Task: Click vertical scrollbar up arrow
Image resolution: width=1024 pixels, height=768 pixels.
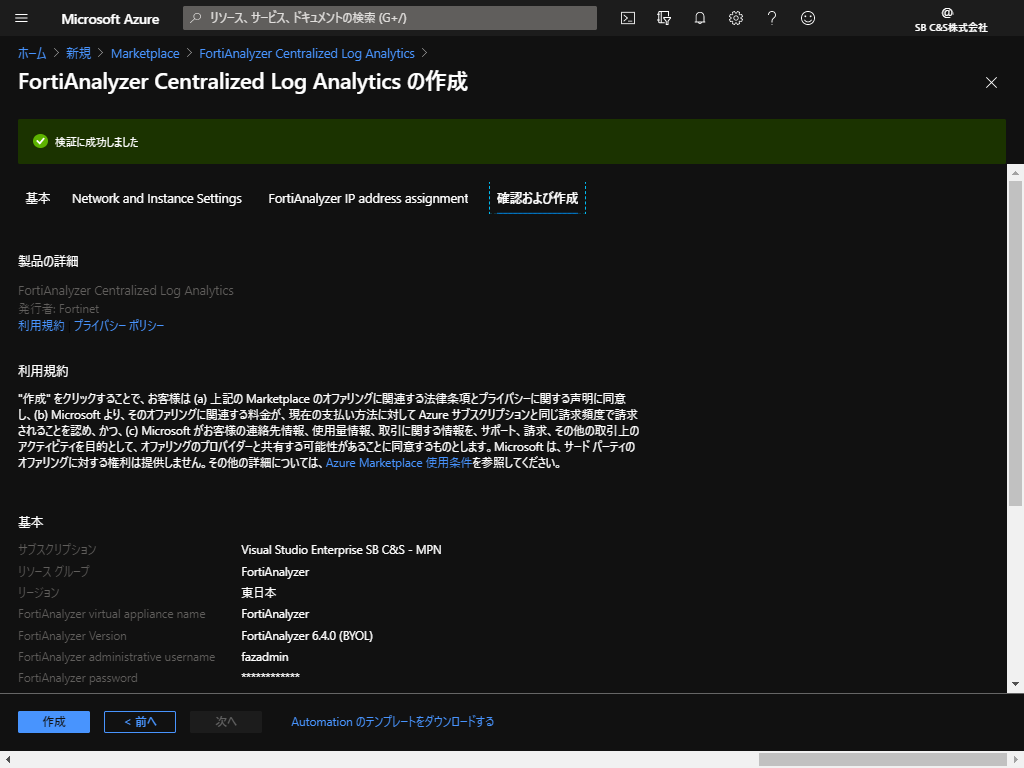Action: tap(1015, 172)
